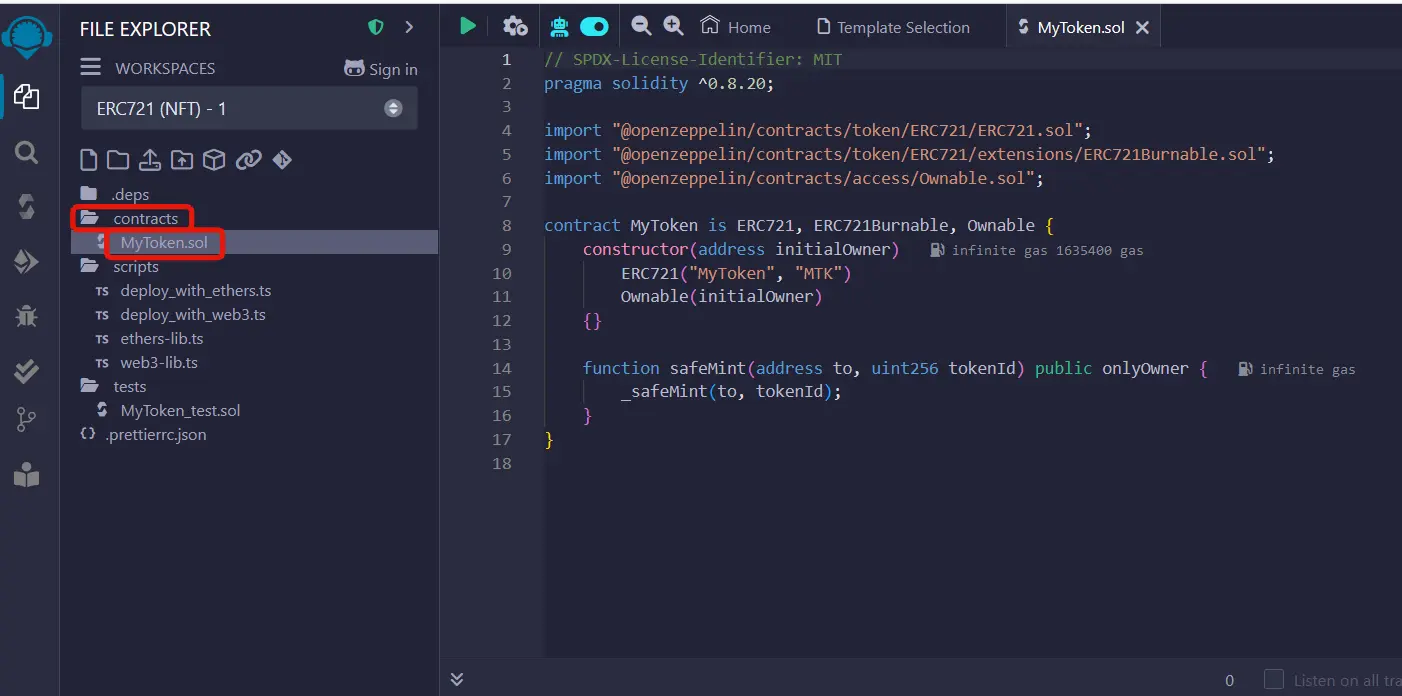
Task: Click the green Run script play button
Action: [467, 26]
